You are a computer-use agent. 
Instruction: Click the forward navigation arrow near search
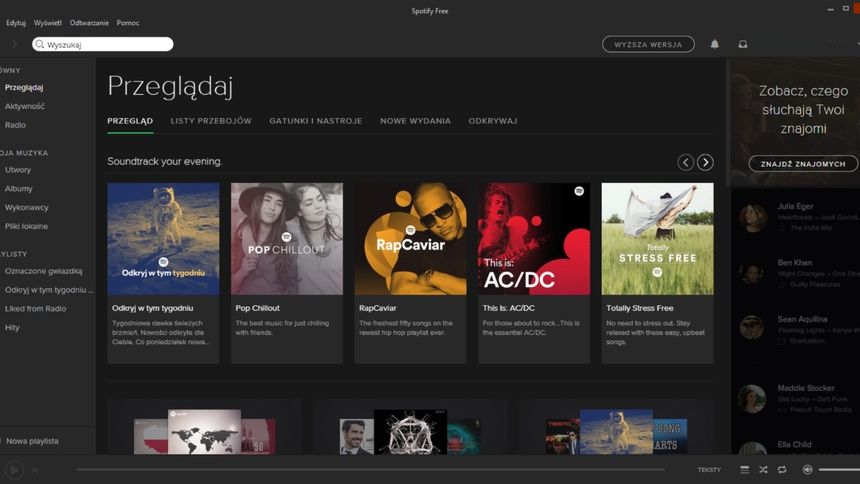click(14, 44)
